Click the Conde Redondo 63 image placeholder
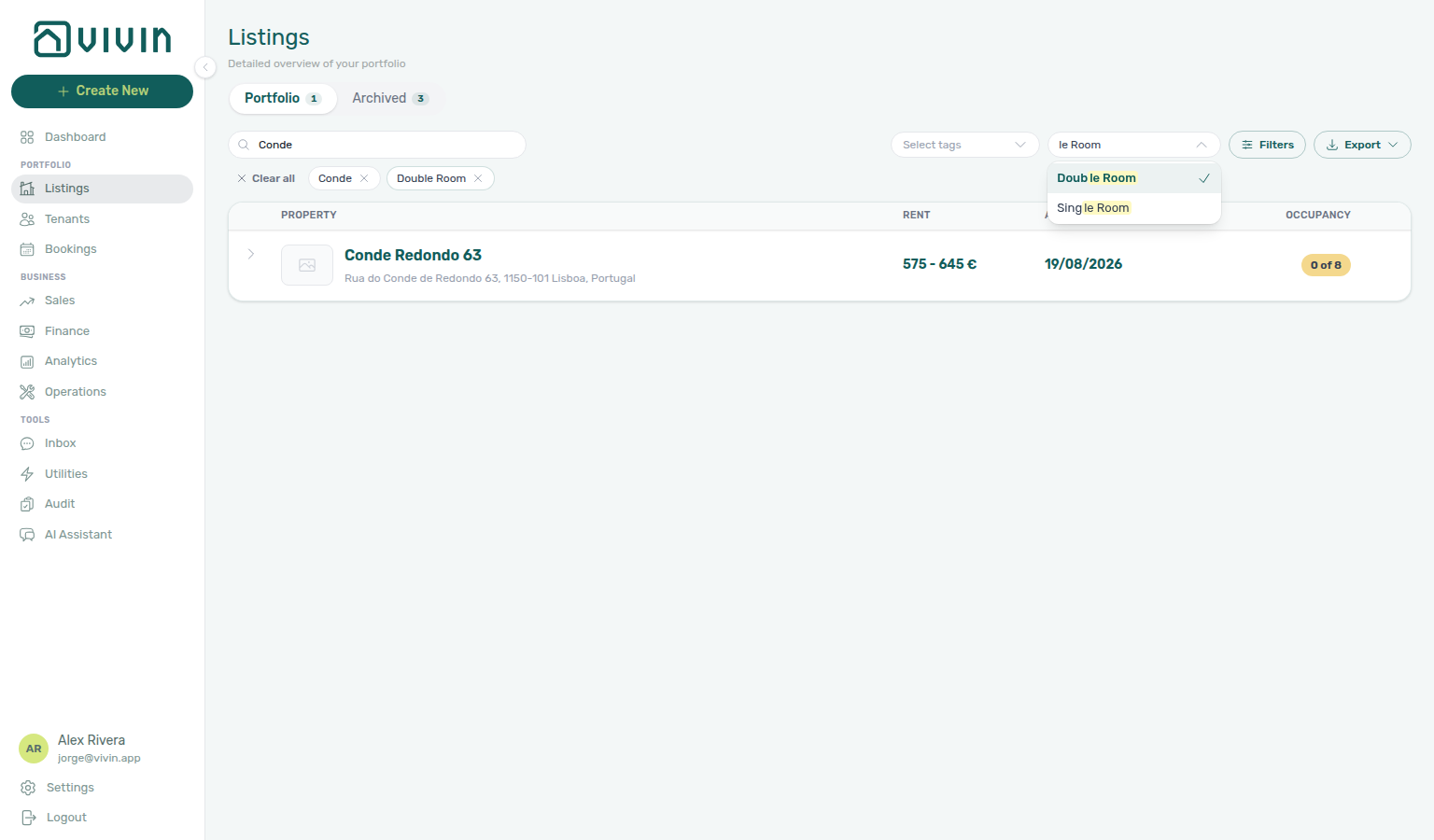 (307, 265)
